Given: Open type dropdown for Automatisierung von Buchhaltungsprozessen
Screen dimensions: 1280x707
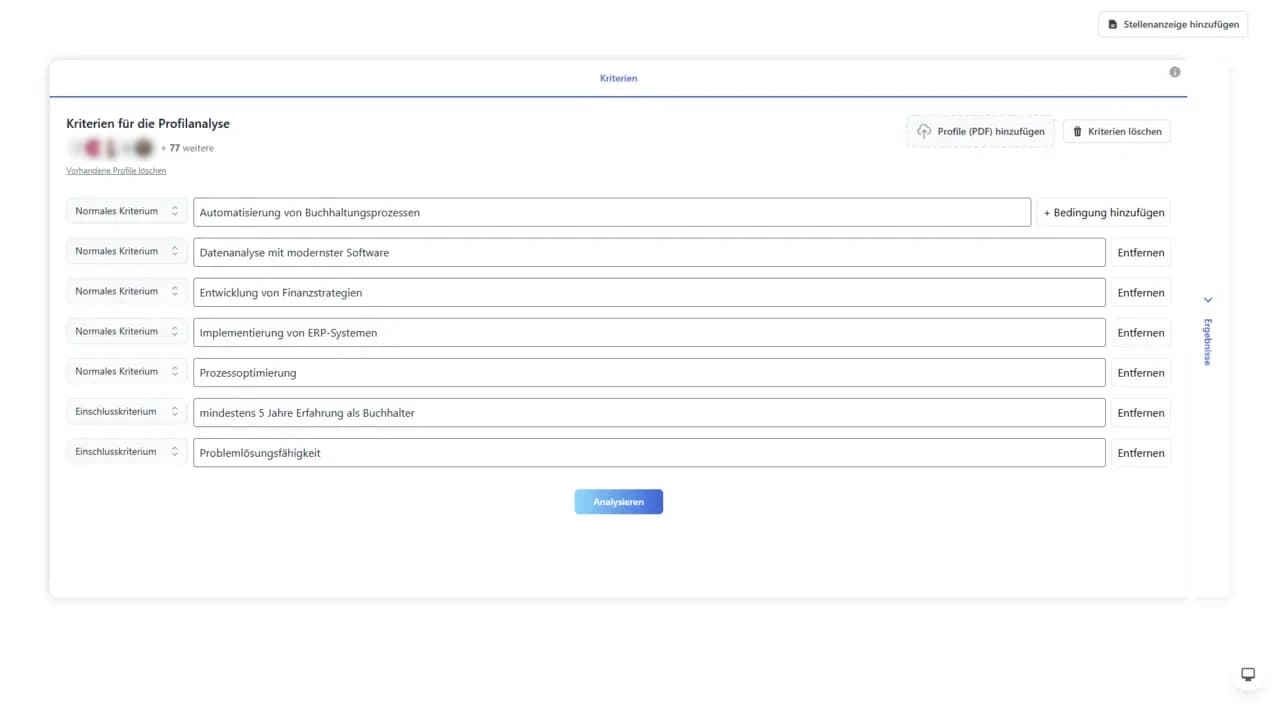Looking at the screenshot, I should pos(126,211).
